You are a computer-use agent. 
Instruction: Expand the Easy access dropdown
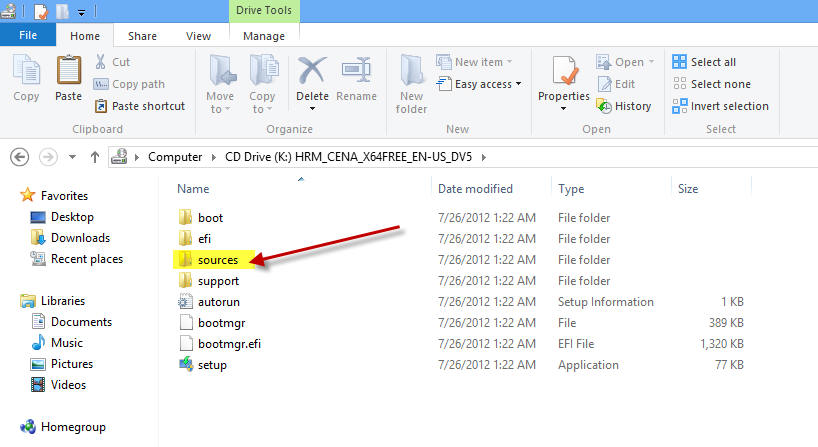pos(519,84)
